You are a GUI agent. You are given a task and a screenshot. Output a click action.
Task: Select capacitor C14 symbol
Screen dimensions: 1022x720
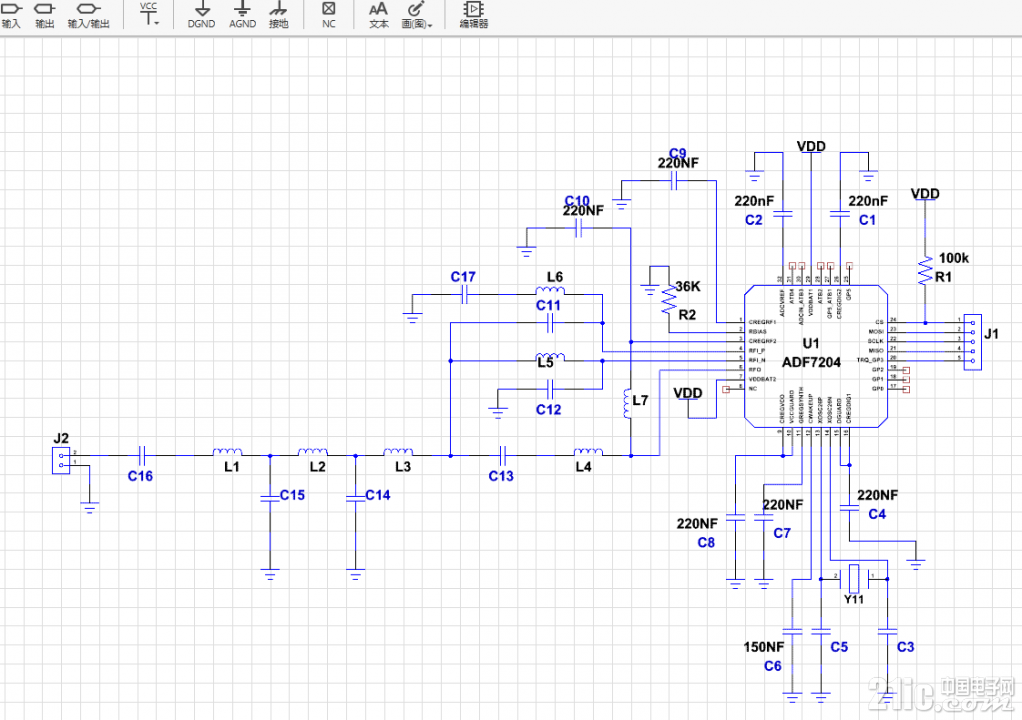(x=355, y=498)
